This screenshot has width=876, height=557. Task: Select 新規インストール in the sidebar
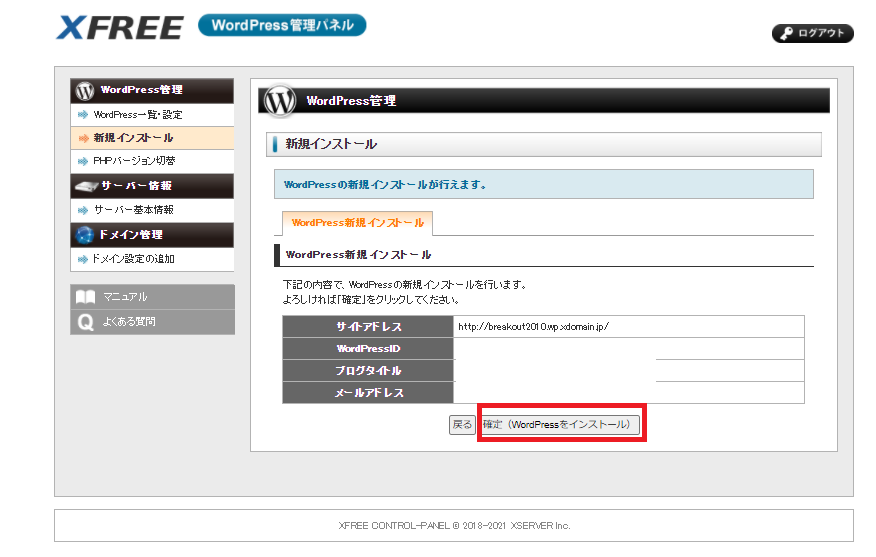(x=152, y=137)
